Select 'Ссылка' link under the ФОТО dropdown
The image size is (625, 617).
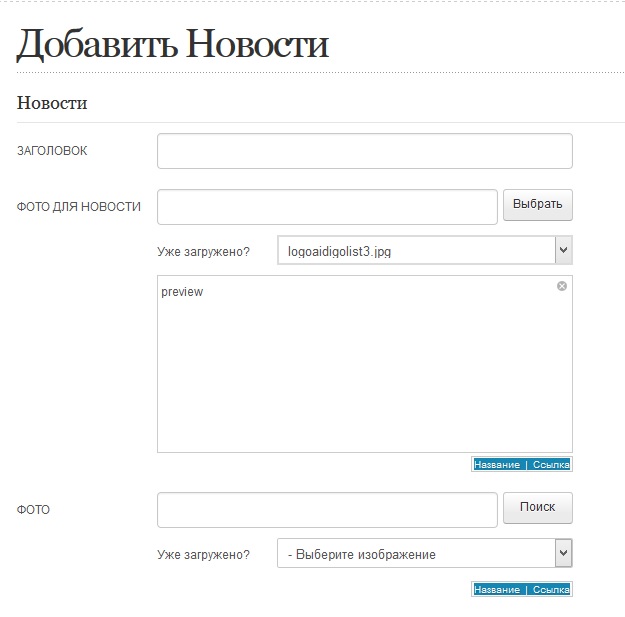point(550,590)
